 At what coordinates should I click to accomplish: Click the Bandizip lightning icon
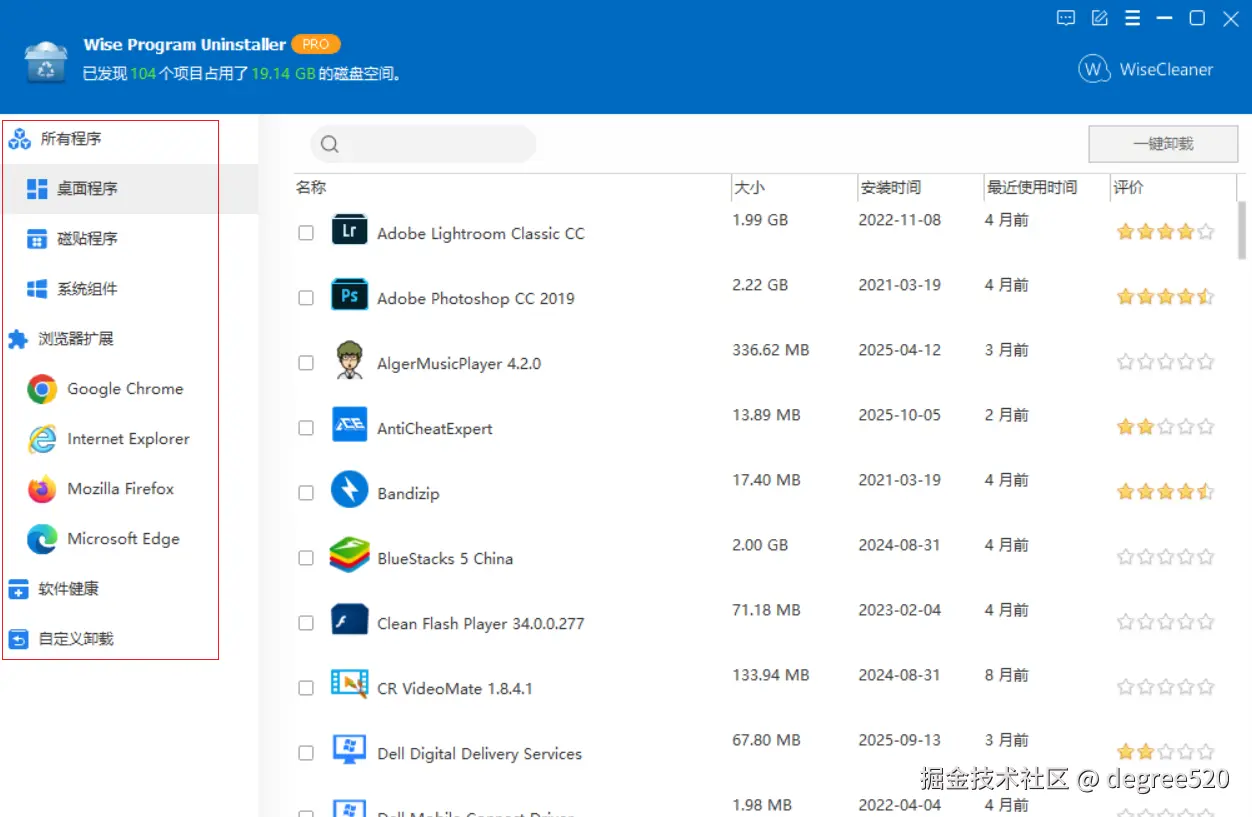pos(349,490)
